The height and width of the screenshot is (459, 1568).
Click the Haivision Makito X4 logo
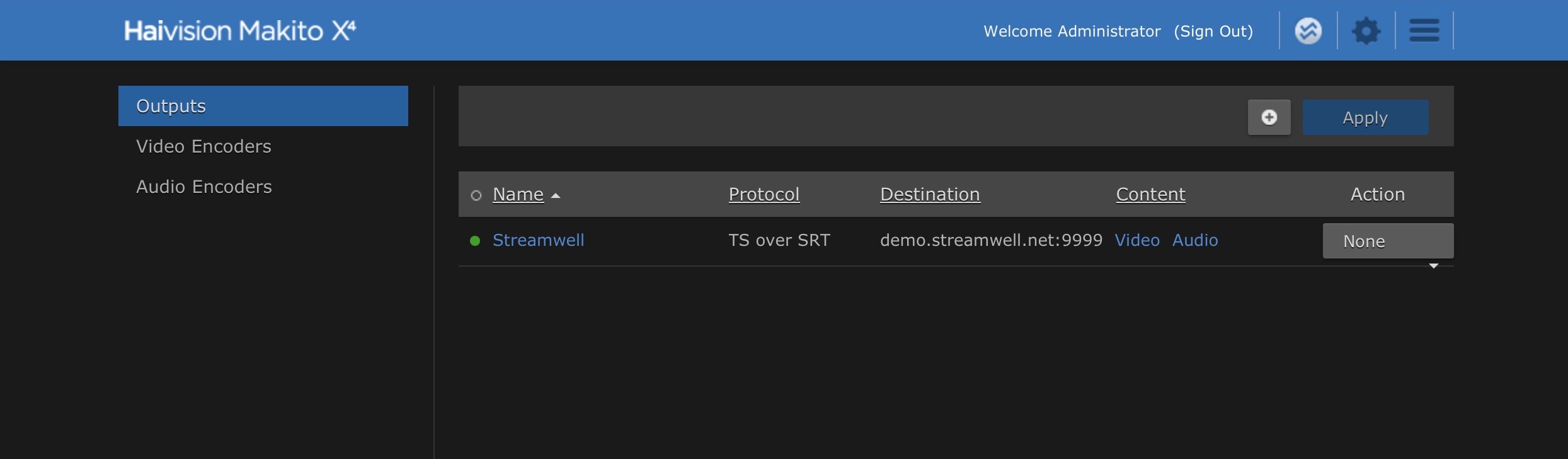tap(240, 30)
